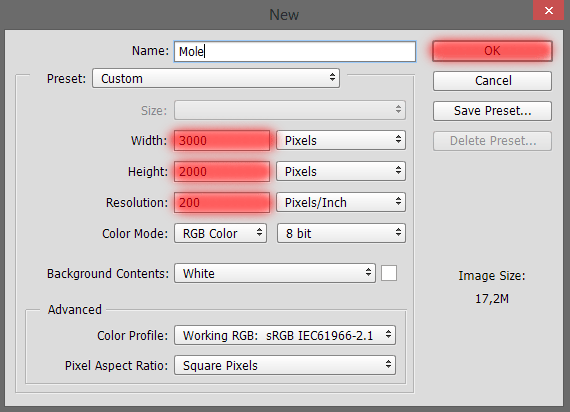This screenshot has height=412, width=570.
Task: Open Pixel Aspect Ratio dropdown
Action: [x=285, y=365]
